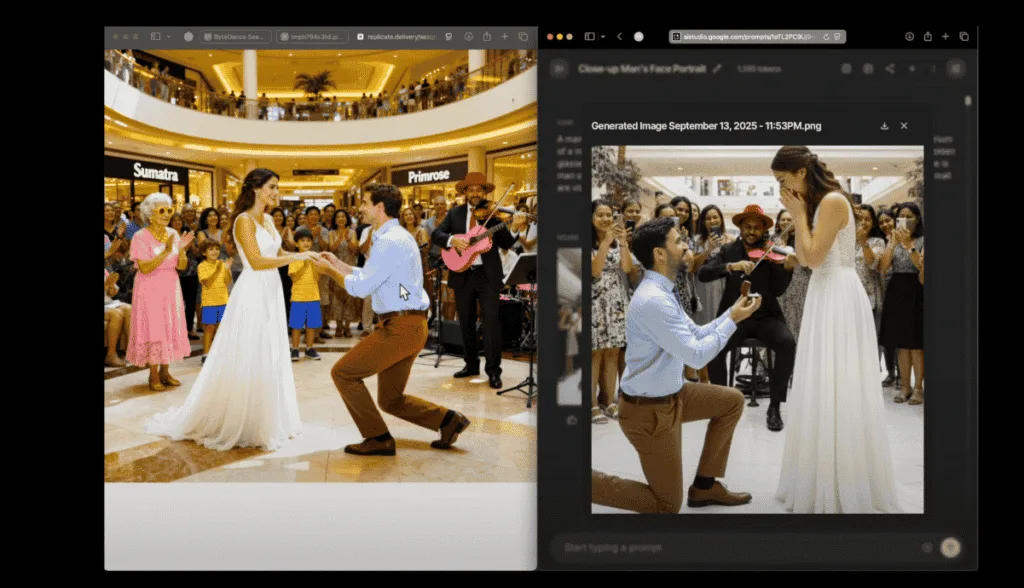Switch to the tmph794s3id.jpg tab
The height and width of the screenshot is (588, 1024).
click(x=311, y=36)
